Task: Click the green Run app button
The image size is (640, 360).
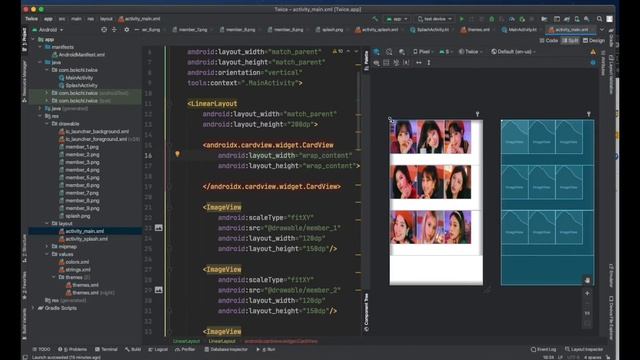Action: click(462, 19)
